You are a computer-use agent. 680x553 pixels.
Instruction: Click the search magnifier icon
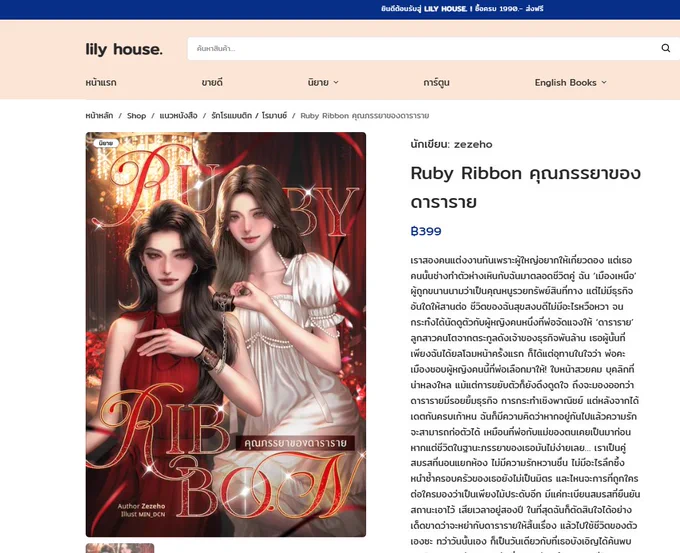click(x=665, y=48)
